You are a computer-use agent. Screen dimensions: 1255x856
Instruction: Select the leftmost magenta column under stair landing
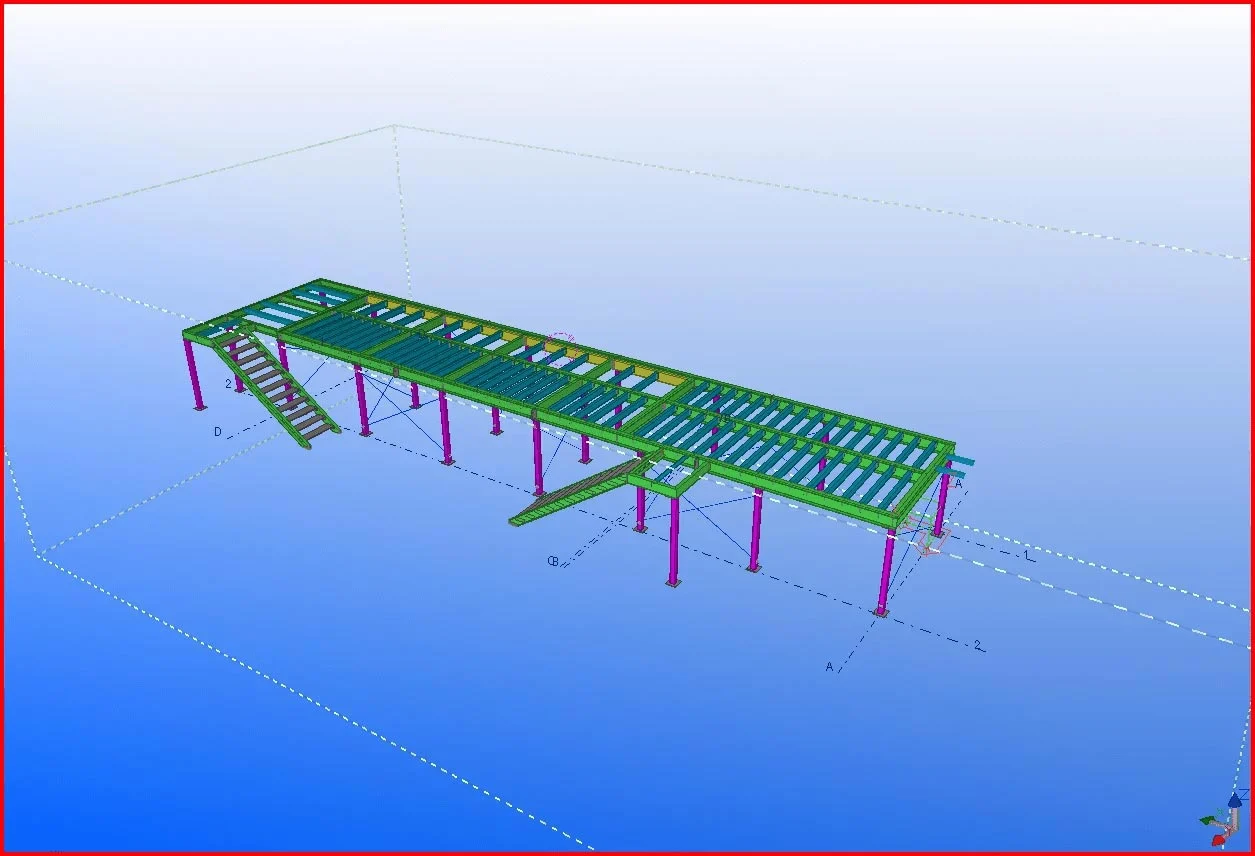tap(193, 373)
